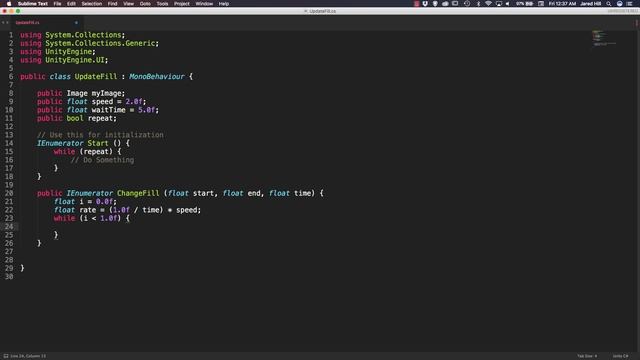Click 'waitTime' on line 10
Image resolution: width=640 pixels, height=360 pixels.
tap(108, 110)
